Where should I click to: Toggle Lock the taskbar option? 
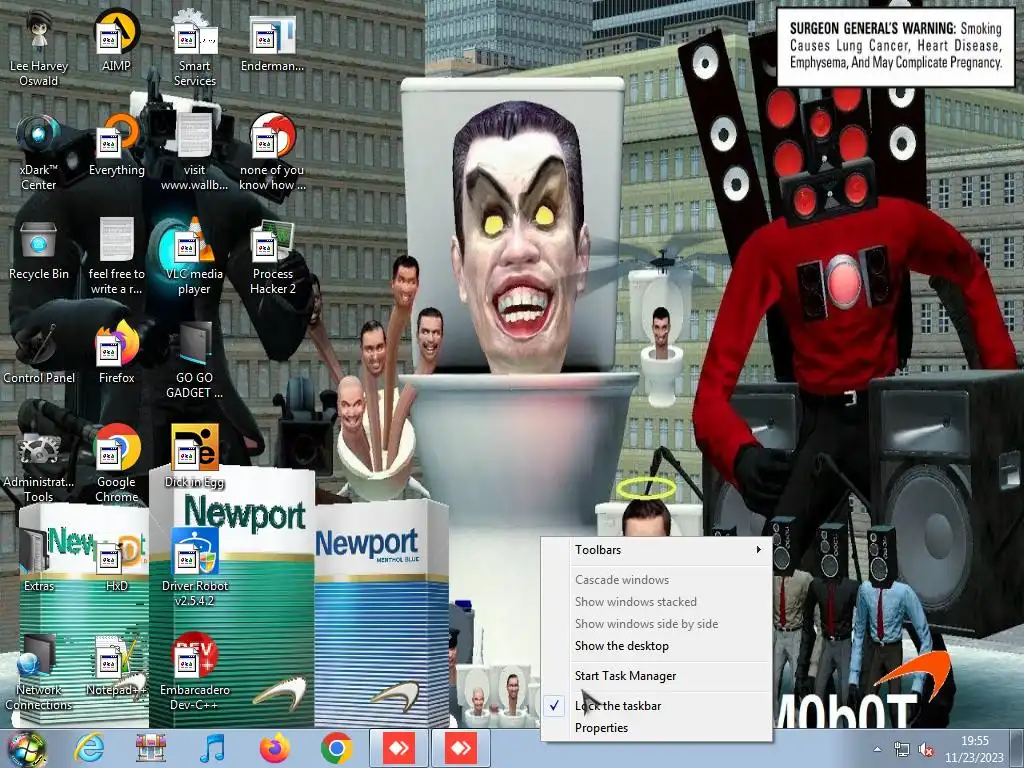coord(657,706)
